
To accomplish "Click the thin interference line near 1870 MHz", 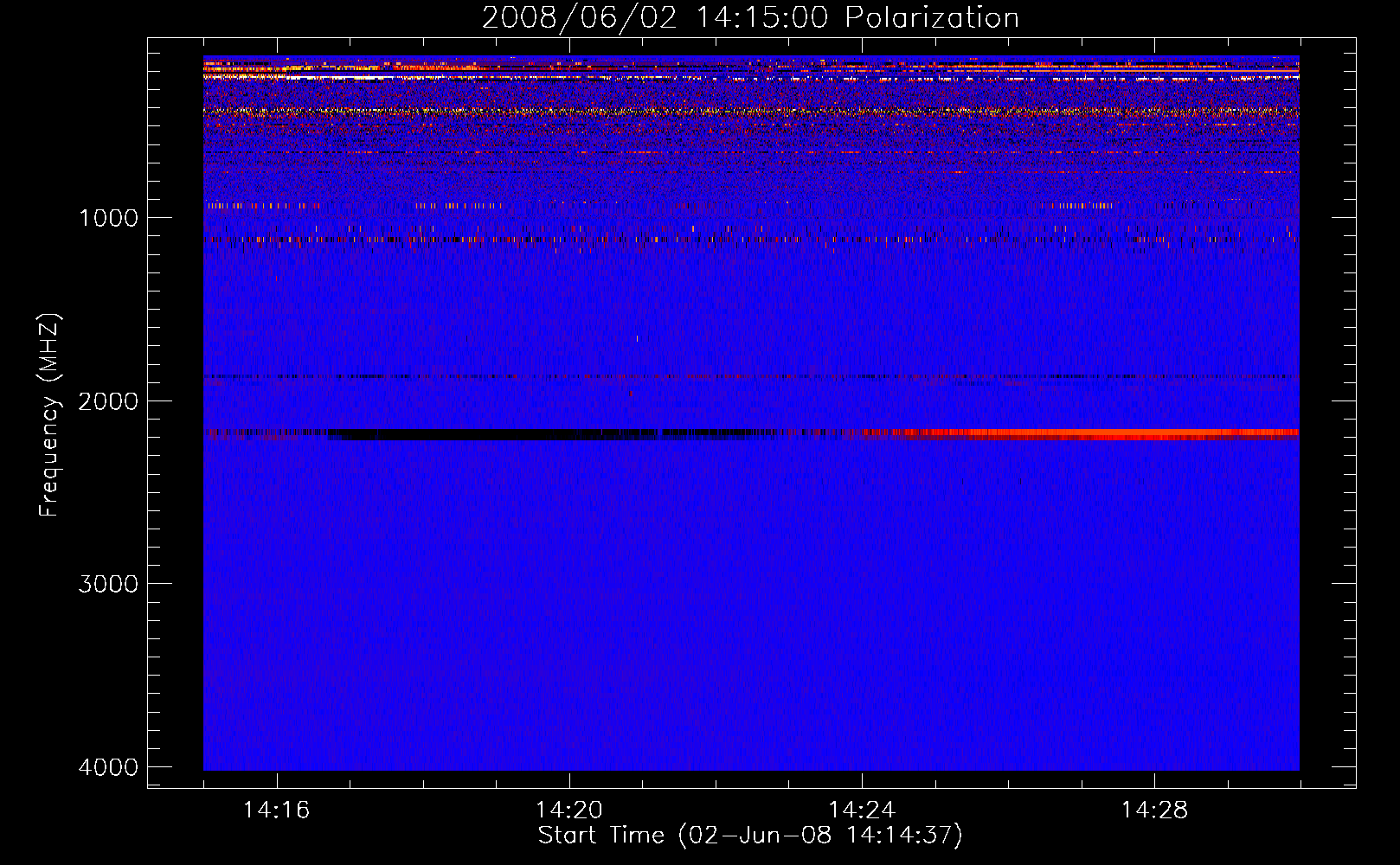I will pos(751,377).
